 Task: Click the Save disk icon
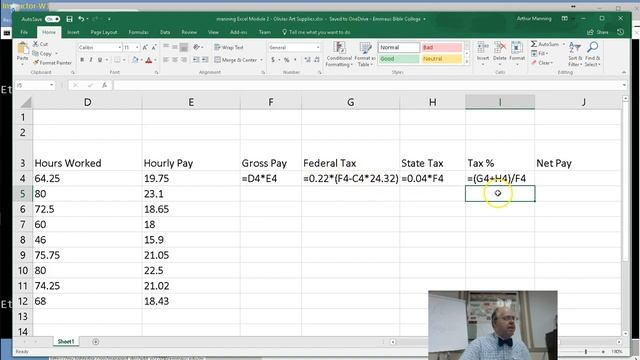[69, 19]
